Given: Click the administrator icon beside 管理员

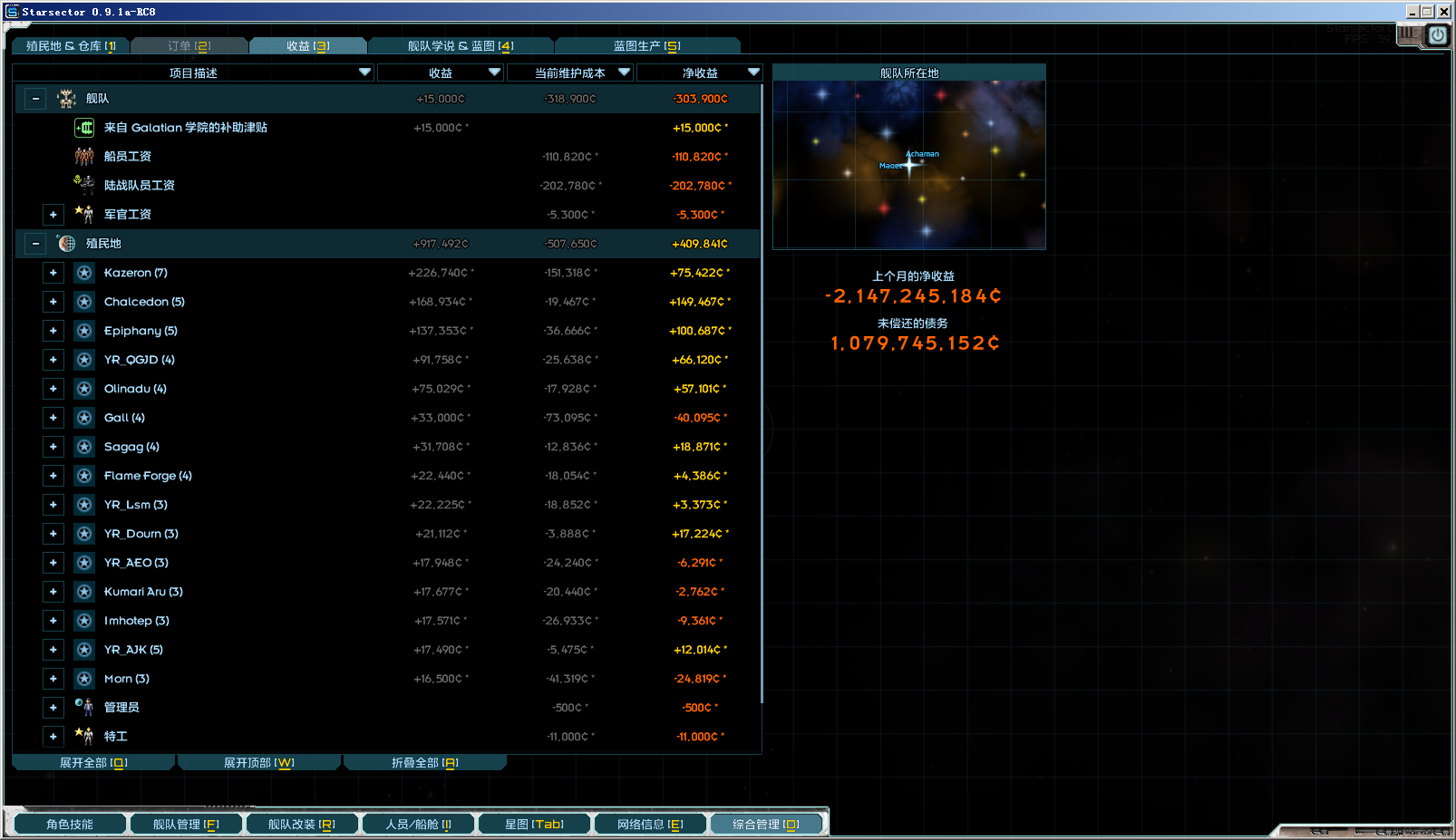Looking at the screenshot, I should coord(83,707).
